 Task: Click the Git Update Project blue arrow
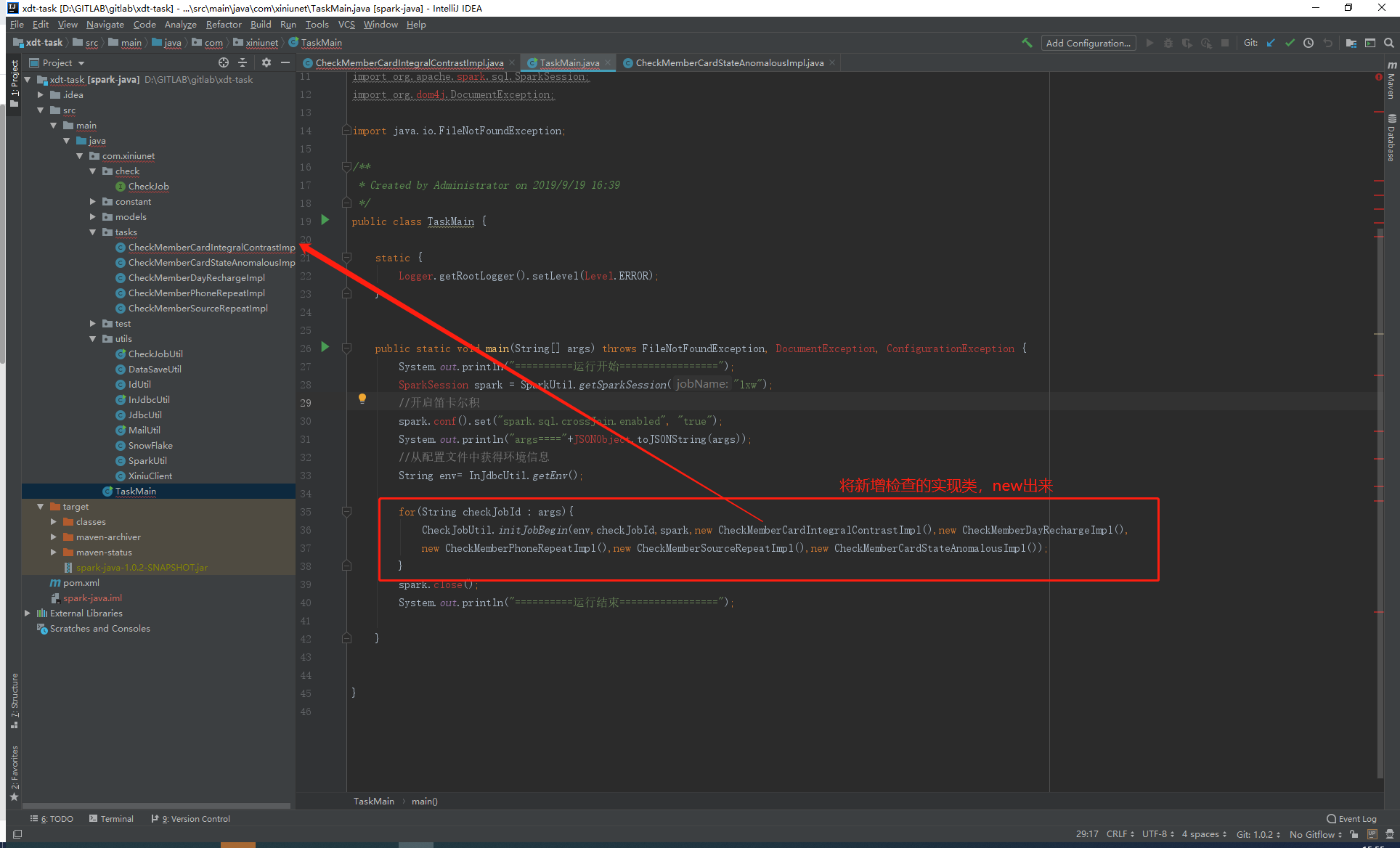click(1271, 43)
